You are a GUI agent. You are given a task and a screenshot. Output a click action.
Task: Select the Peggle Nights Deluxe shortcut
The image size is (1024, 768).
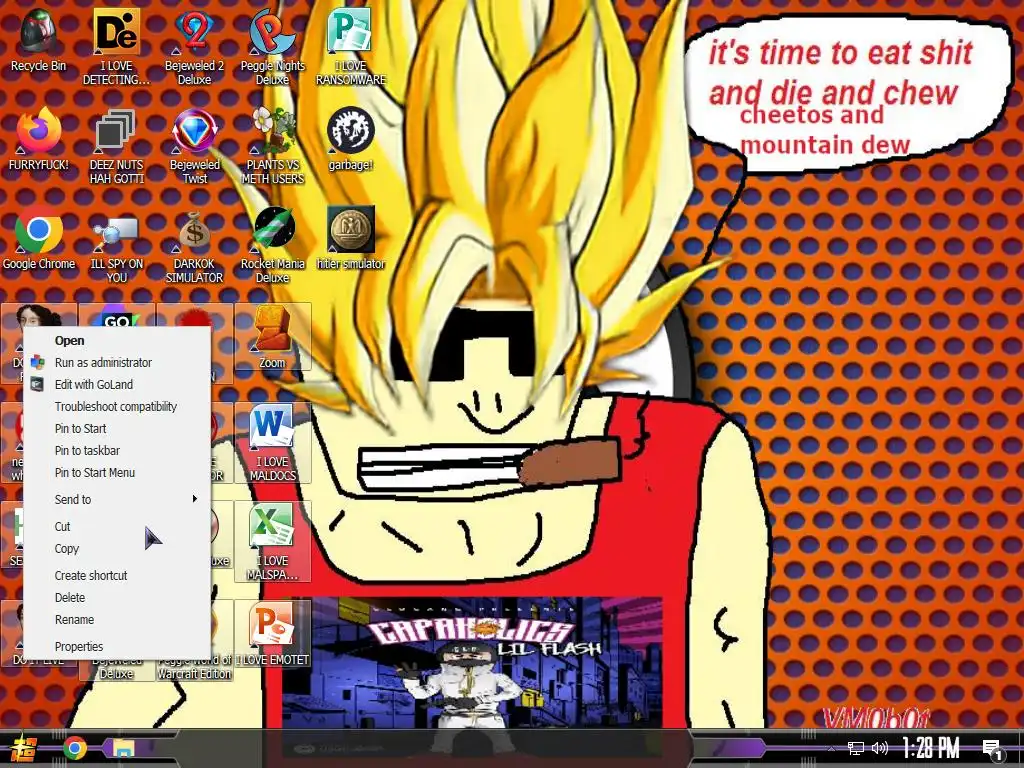click(272, 47)
